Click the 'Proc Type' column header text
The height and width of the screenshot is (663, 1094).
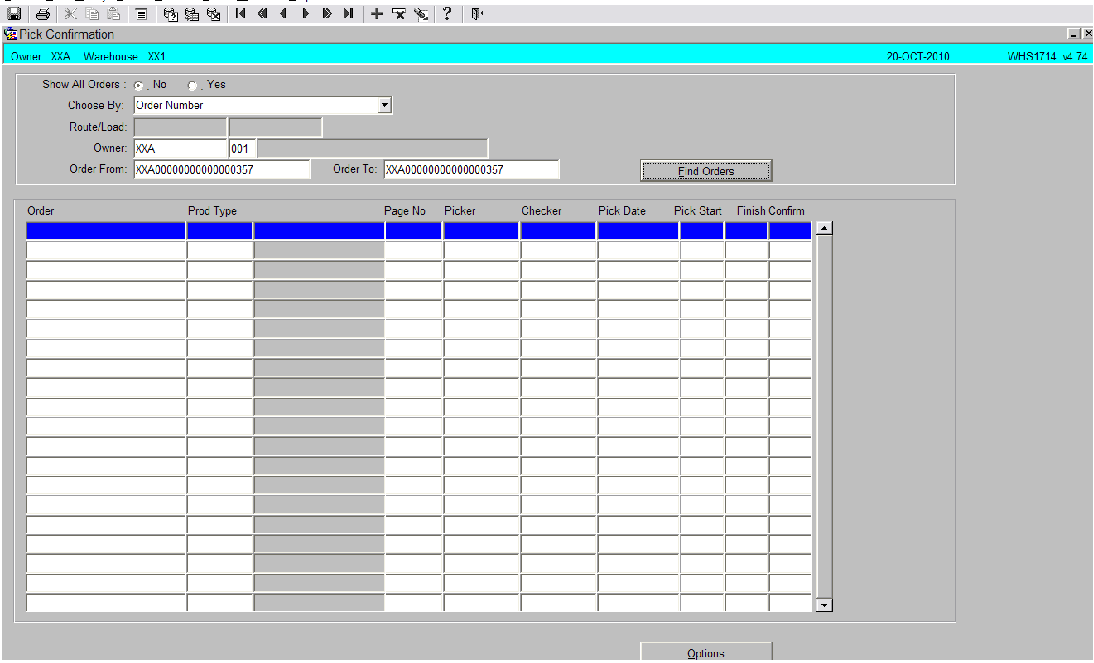pos(212,211)
